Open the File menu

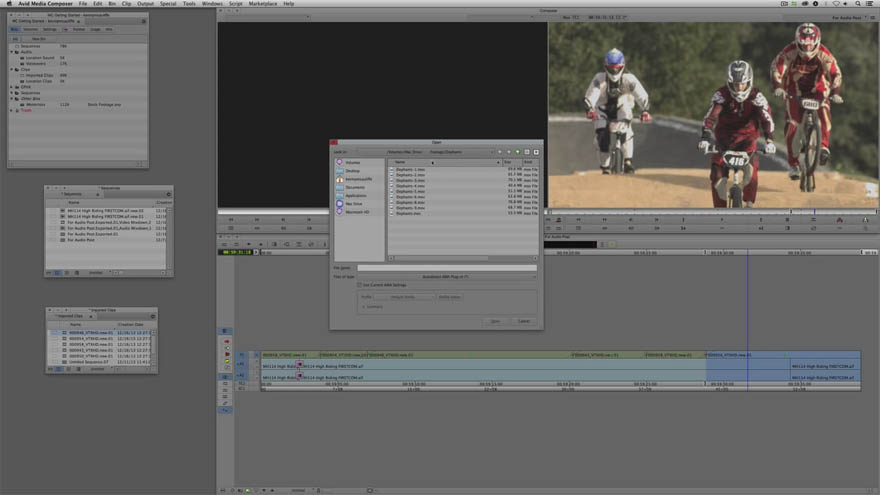click(x=82, y=3)
